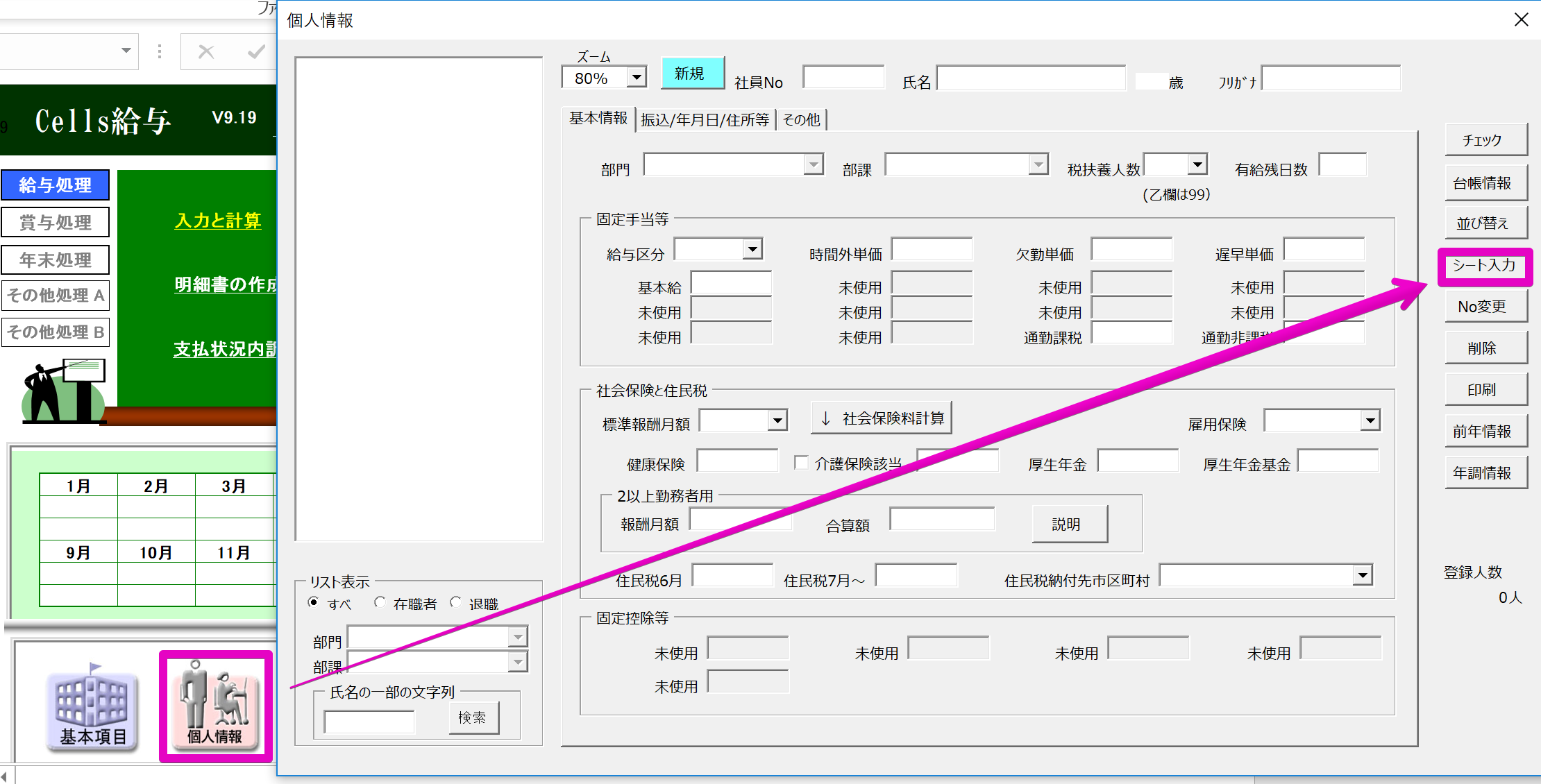The width and height of the screenshot is (1541, 784).
Task: Click the formula bar confirm checkmark icon
Action: [256, 51]
